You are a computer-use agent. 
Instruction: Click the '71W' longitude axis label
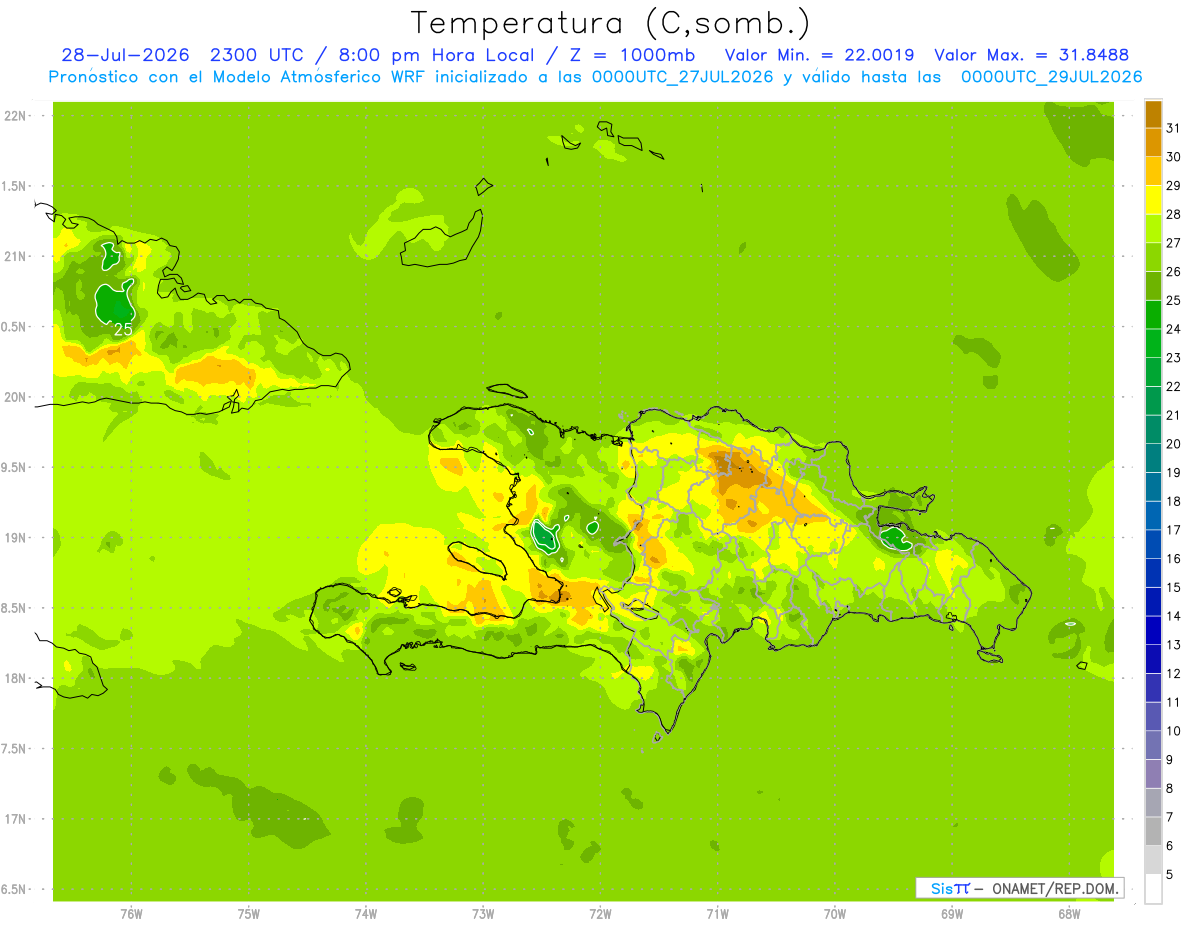(717, 913)
